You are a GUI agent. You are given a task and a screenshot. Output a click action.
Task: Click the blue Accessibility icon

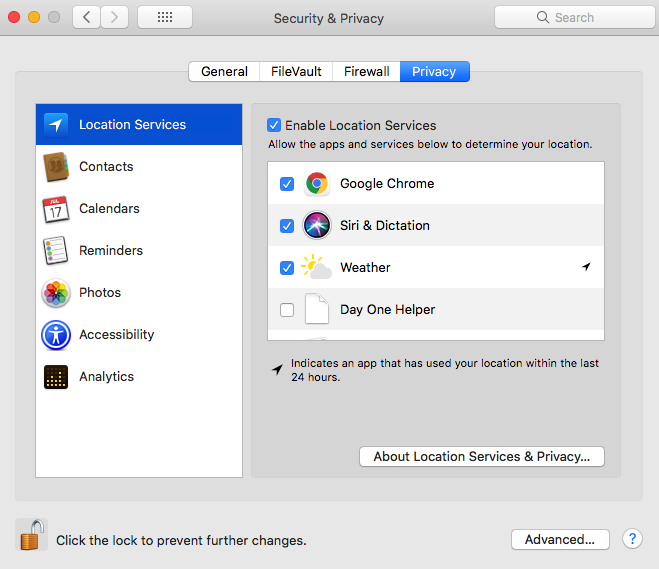56,335
